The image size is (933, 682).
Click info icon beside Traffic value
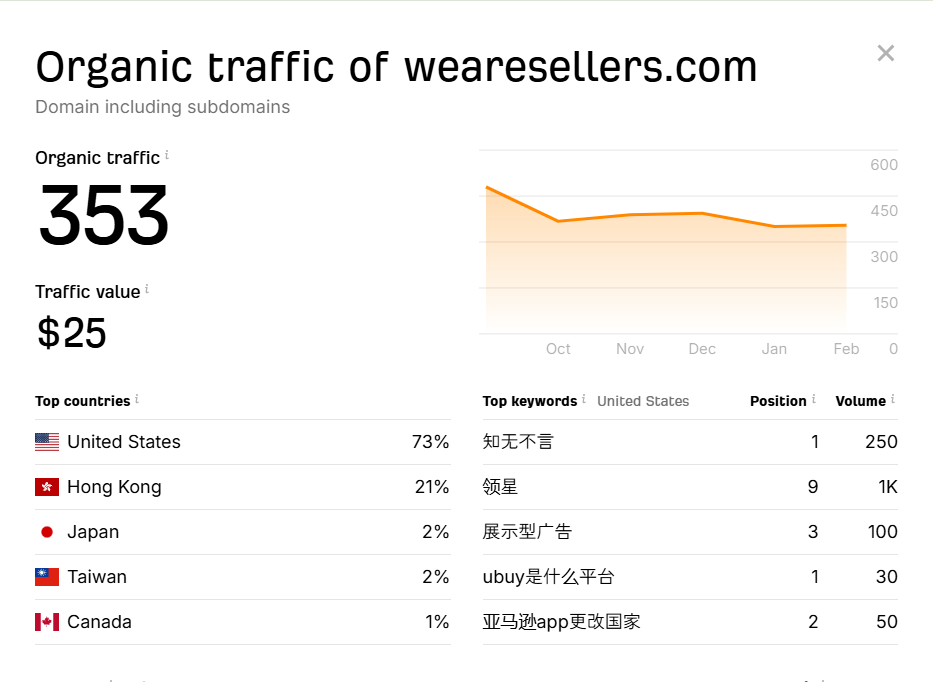pos(147,290)
